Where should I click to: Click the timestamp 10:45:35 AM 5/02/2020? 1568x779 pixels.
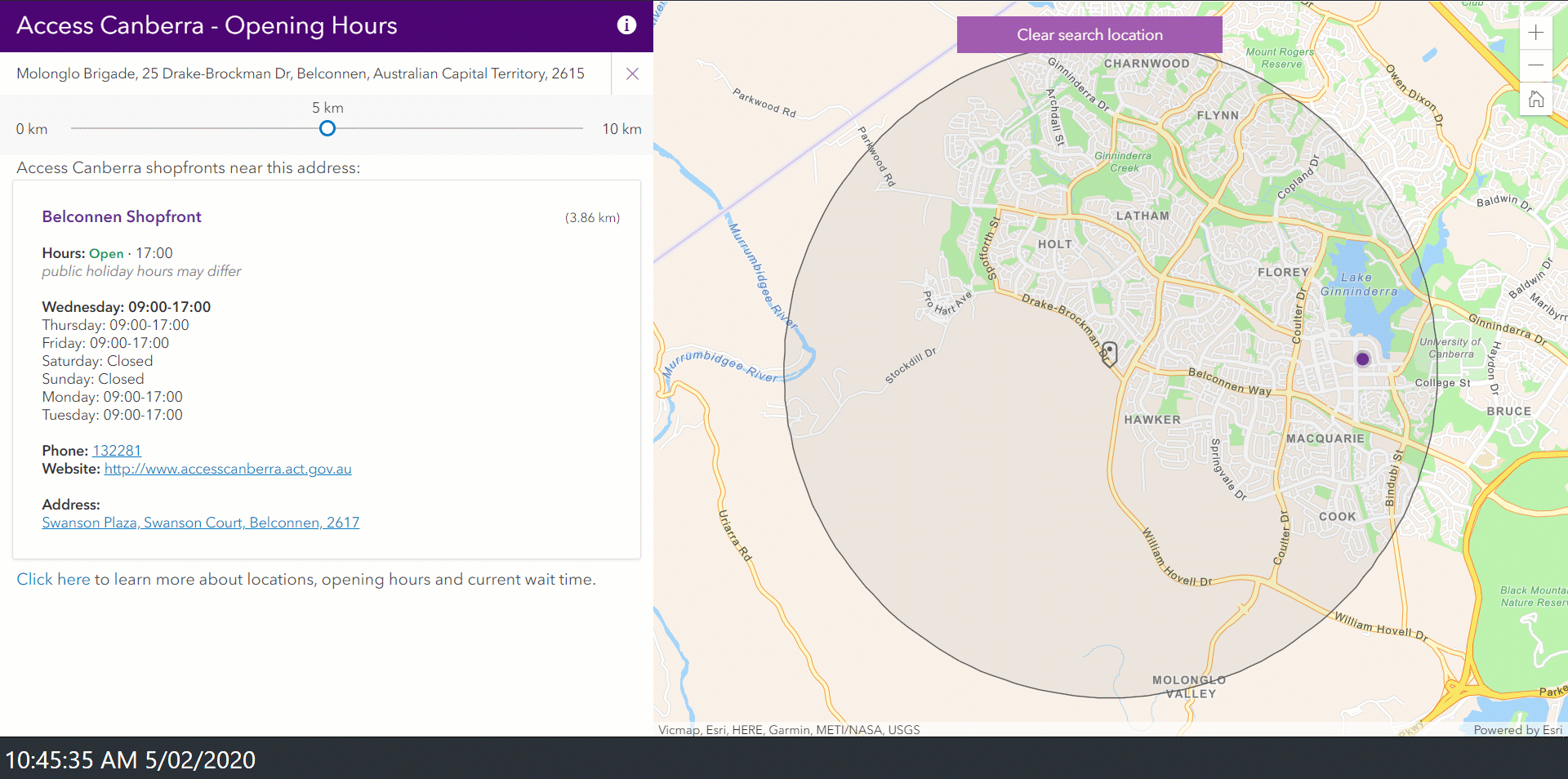[x=131, y=760]
